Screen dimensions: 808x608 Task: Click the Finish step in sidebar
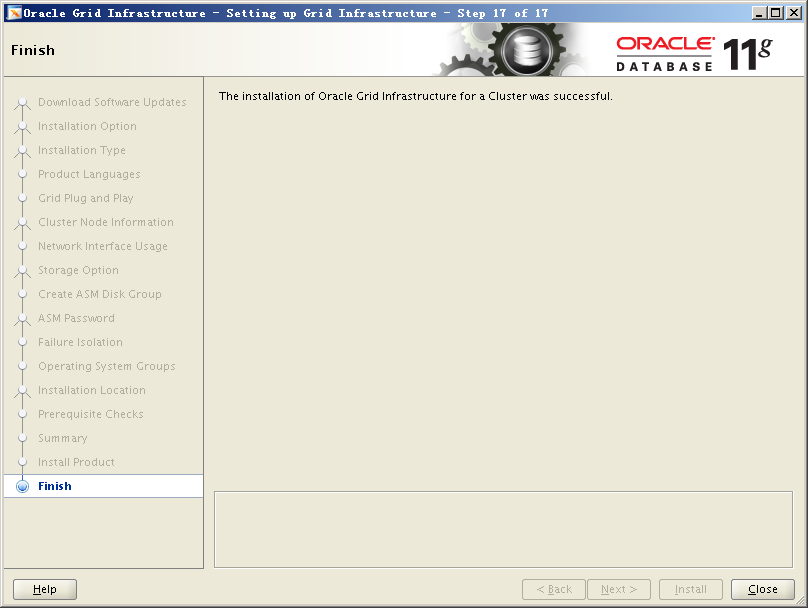point(55,486)
